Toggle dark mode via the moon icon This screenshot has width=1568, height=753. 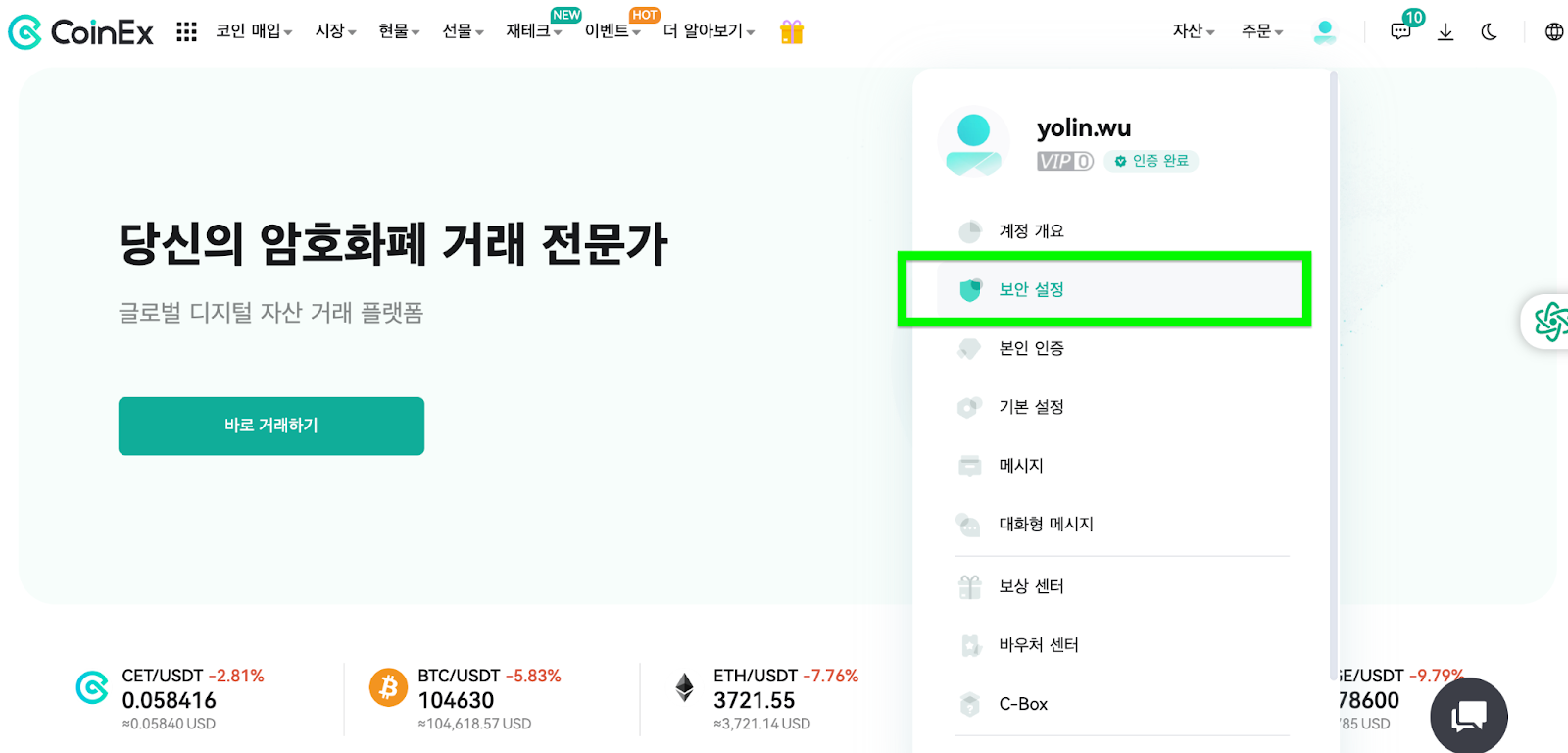pyautogui.click(x=1489, y=31)
